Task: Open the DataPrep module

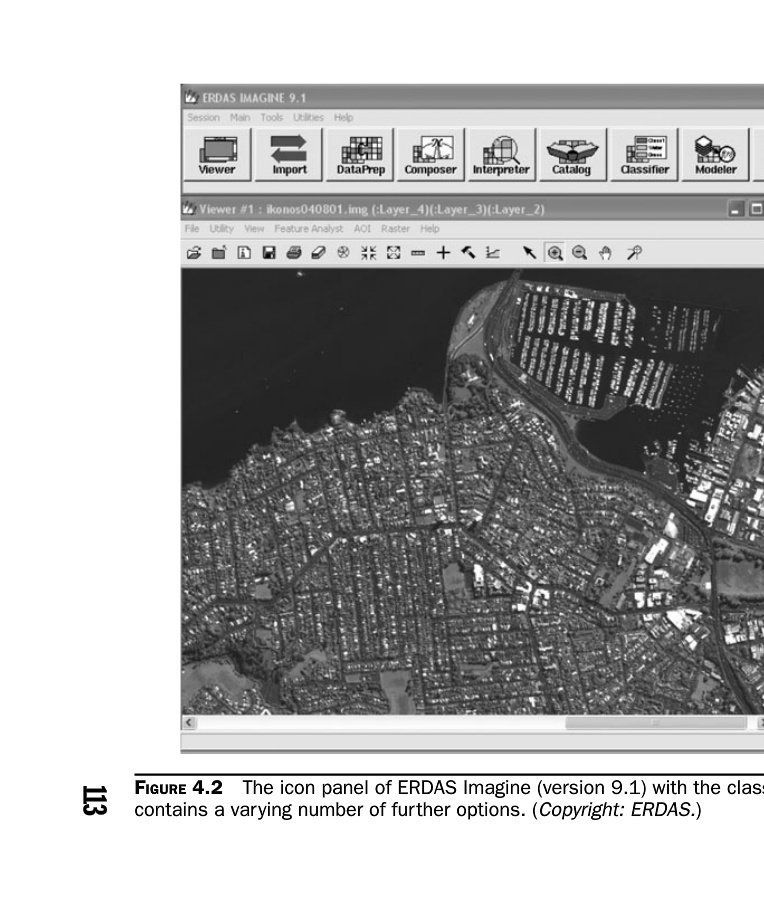Action: [x=360, y=154]
